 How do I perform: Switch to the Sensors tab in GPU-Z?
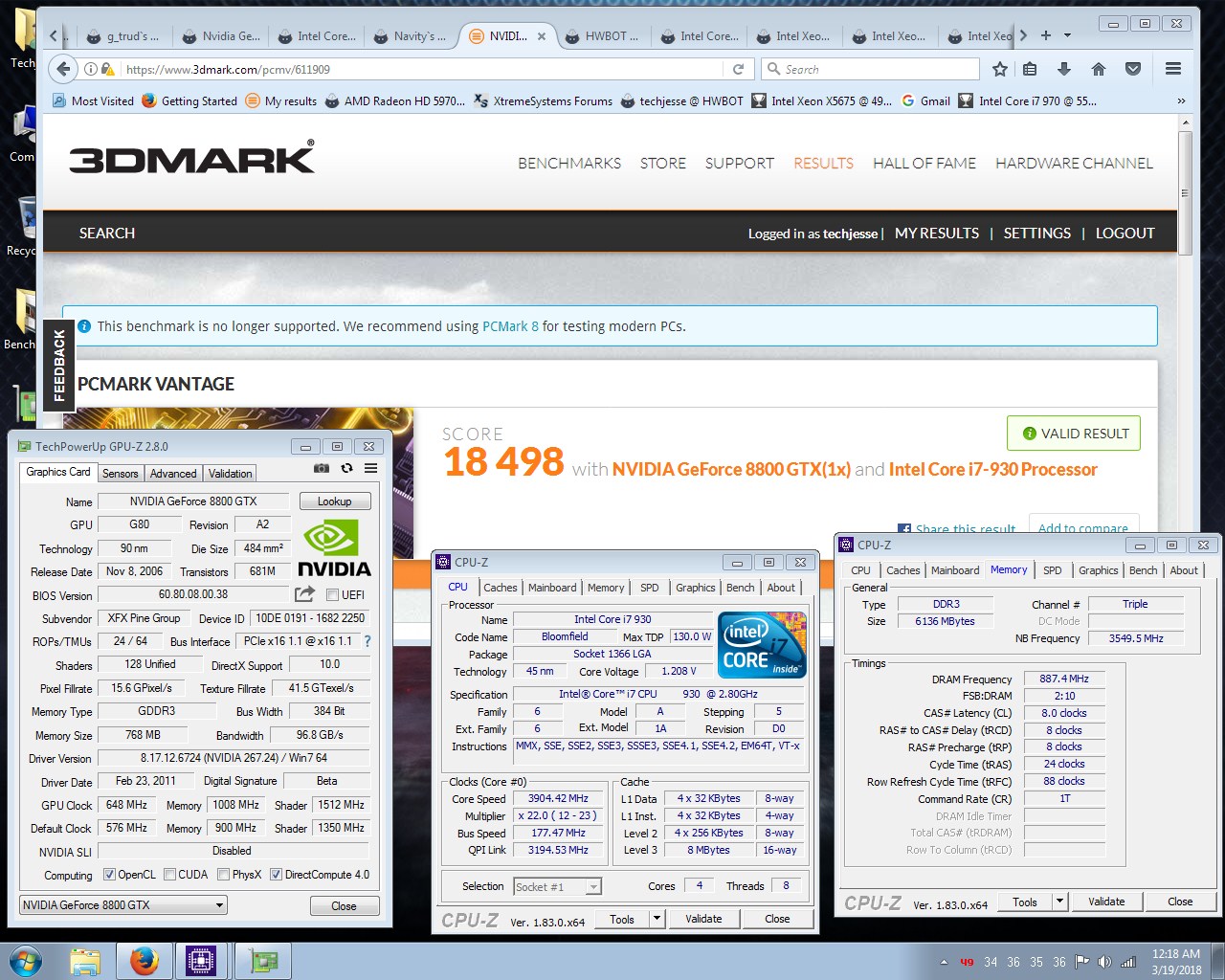click(x=121, y=473)
